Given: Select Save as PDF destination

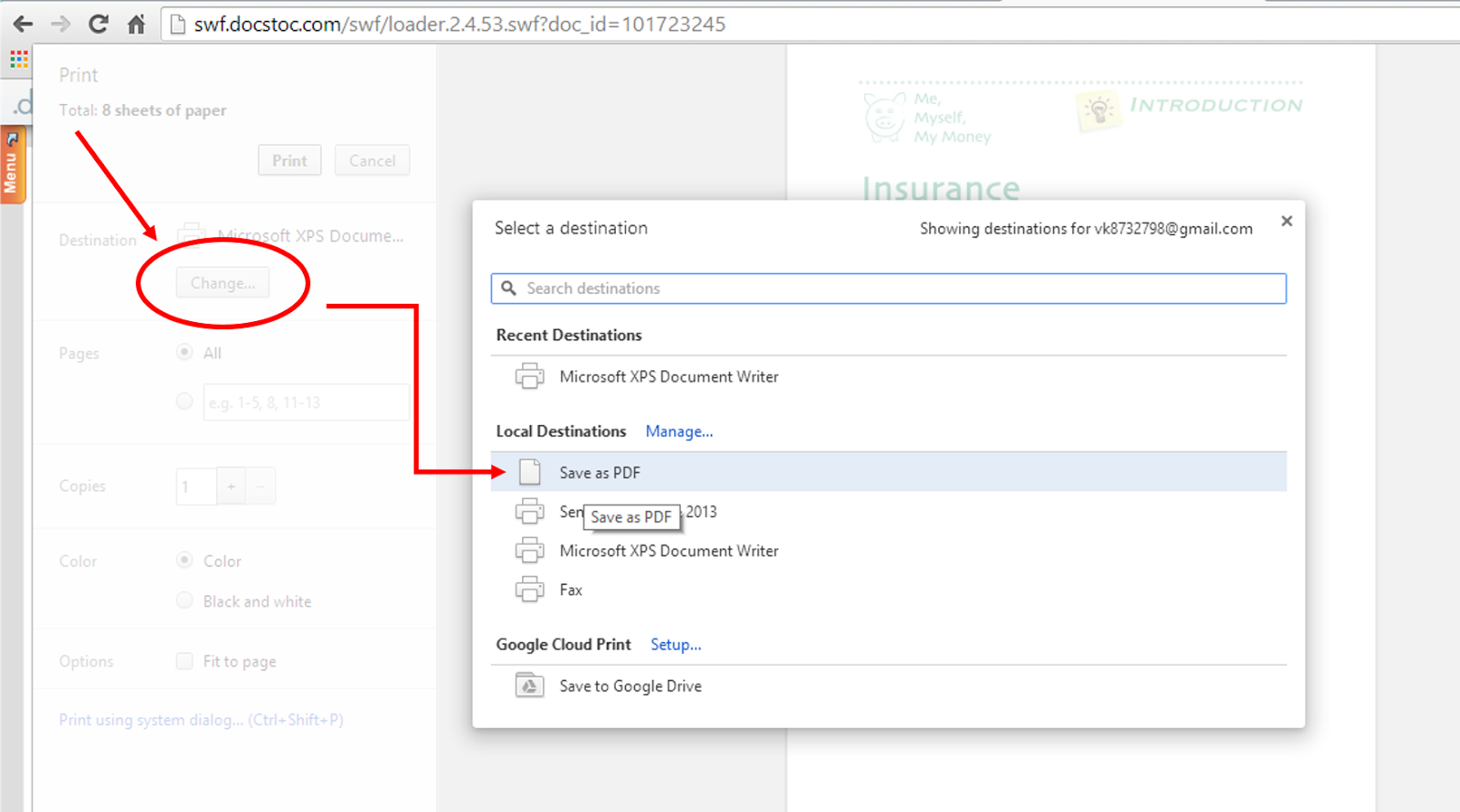Looking at the screenshot, I should pyautogui.click(x=889, y=472).
